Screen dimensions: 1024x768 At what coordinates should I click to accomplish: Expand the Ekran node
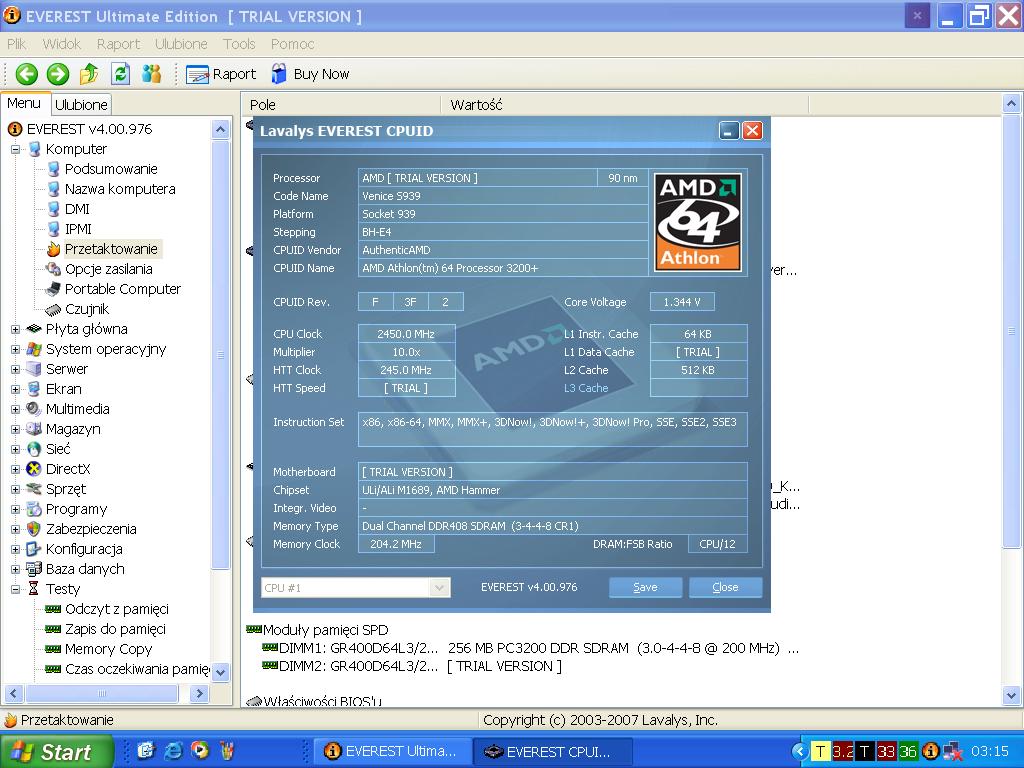[x=15, y=389]
